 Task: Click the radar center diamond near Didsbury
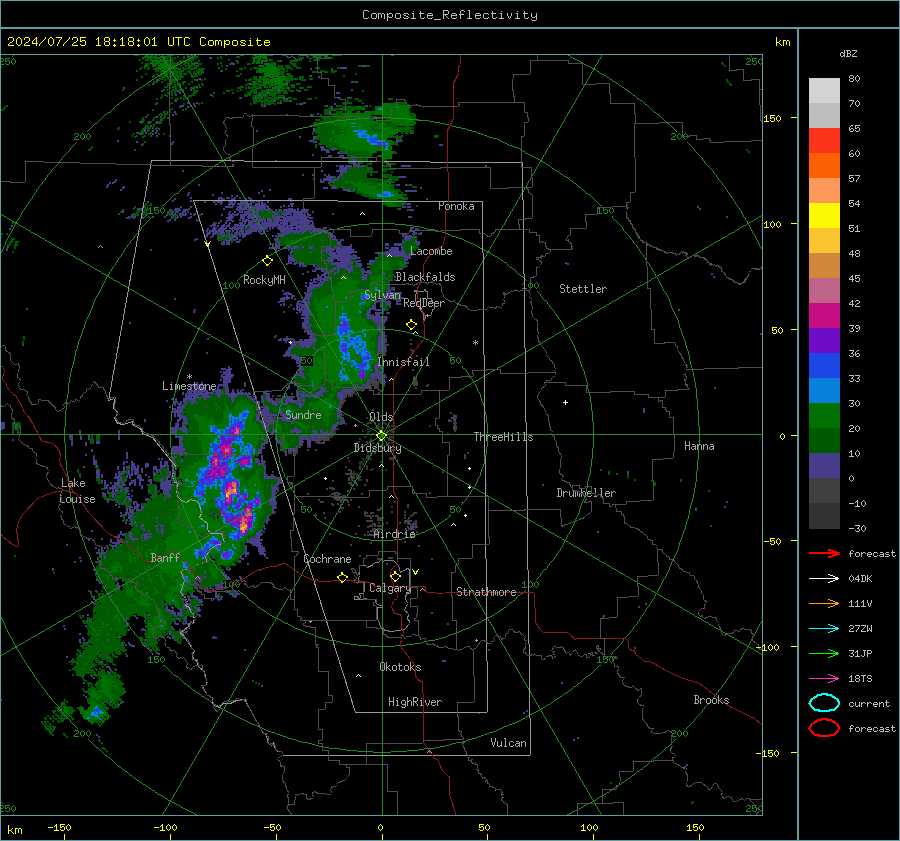pos(381,436)
